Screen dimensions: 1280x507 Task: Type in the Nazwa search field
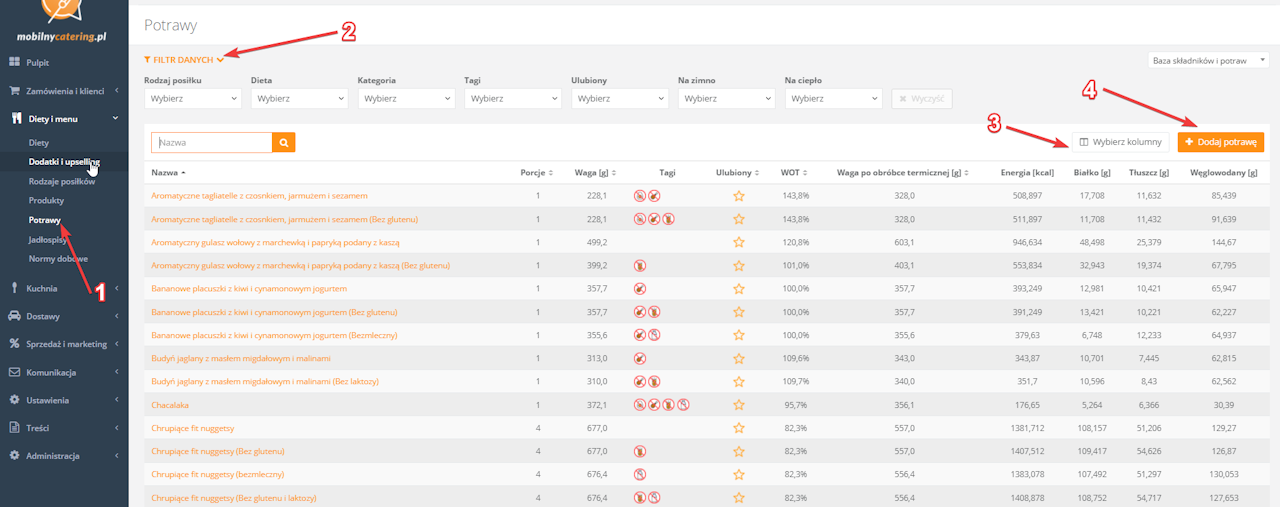coord(211,143)
